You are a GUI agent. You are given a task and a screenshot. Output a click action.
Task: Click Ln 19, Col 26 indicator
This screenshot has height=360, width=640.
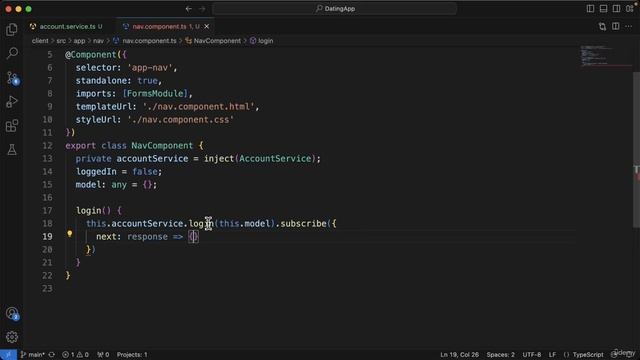coord(459,355)
